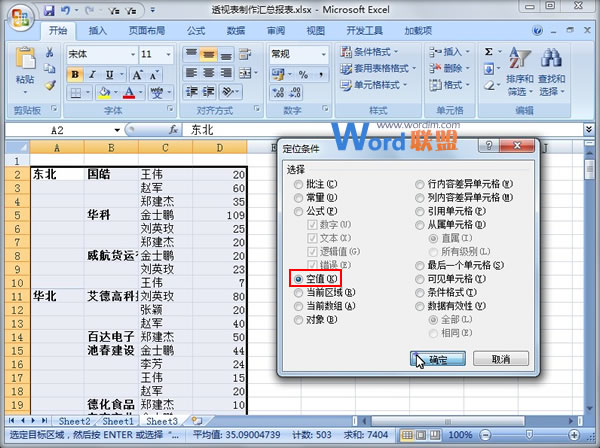Screen dimensions: 600x448
Task: Select 可见单元格 radio option
Action: coord(420,279)
